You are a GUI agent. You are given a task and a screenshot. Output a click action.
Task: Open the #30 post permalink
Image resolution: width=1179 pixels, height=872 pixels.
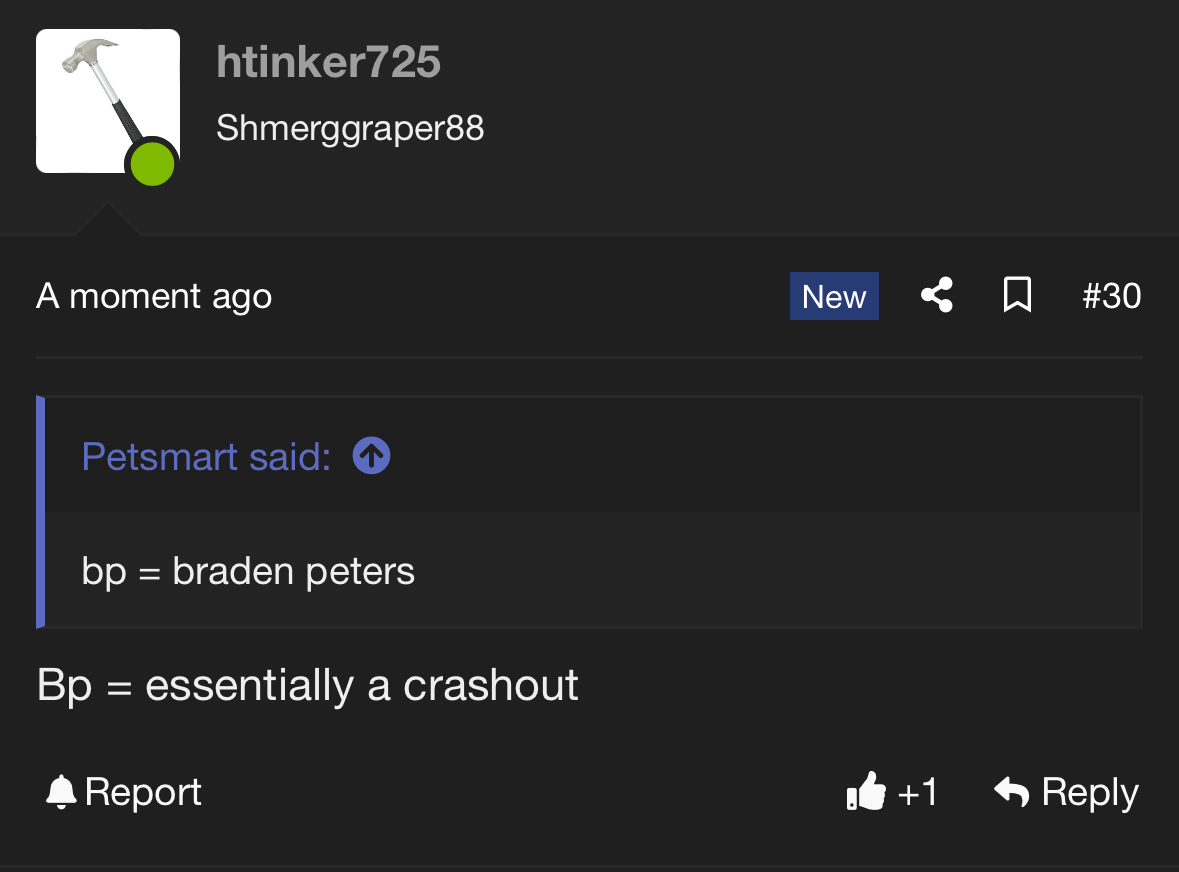(x=1111, y=296)
